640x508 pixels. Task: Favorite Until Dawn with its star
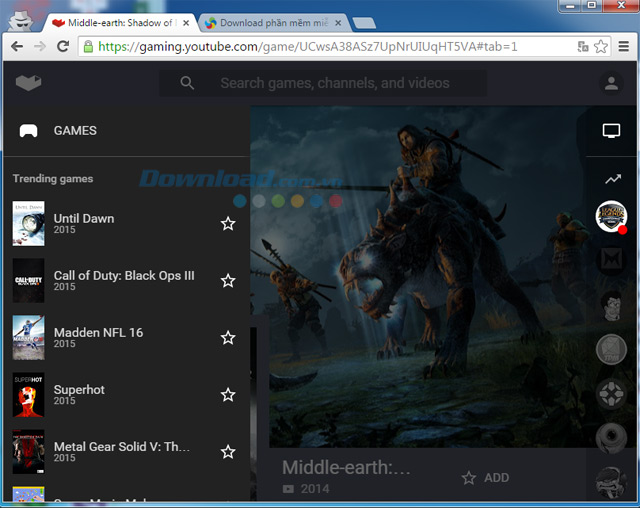coord(228,223)
